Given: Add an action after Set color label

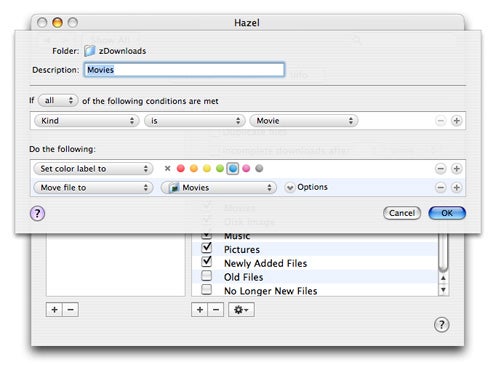Looking at the screenshot, I should click(456, 169).
